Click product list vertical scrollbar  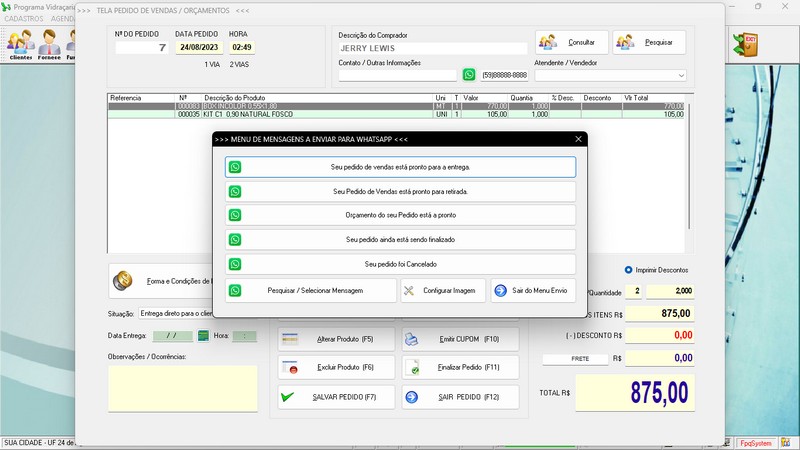point(689,166)
